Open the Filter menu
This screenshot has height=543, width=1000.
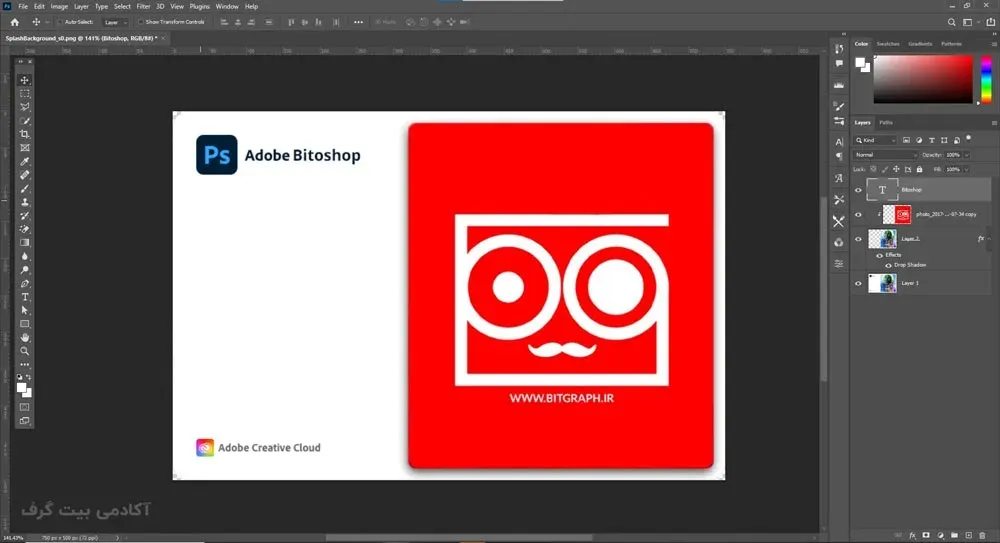[143, 6]
